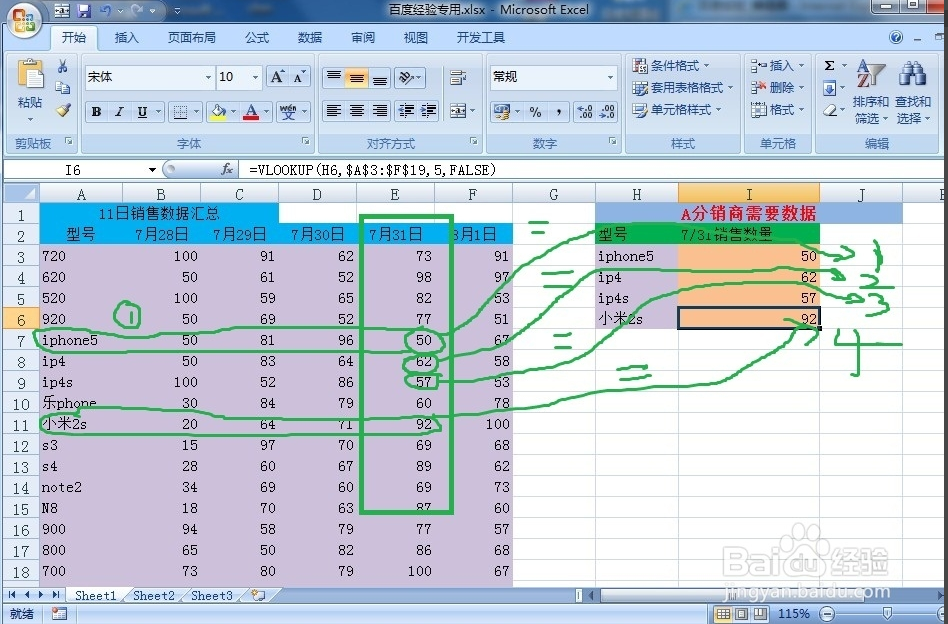Screen dimensions: 948x624
Task: Apply red font color A
Action: [251, 111]
